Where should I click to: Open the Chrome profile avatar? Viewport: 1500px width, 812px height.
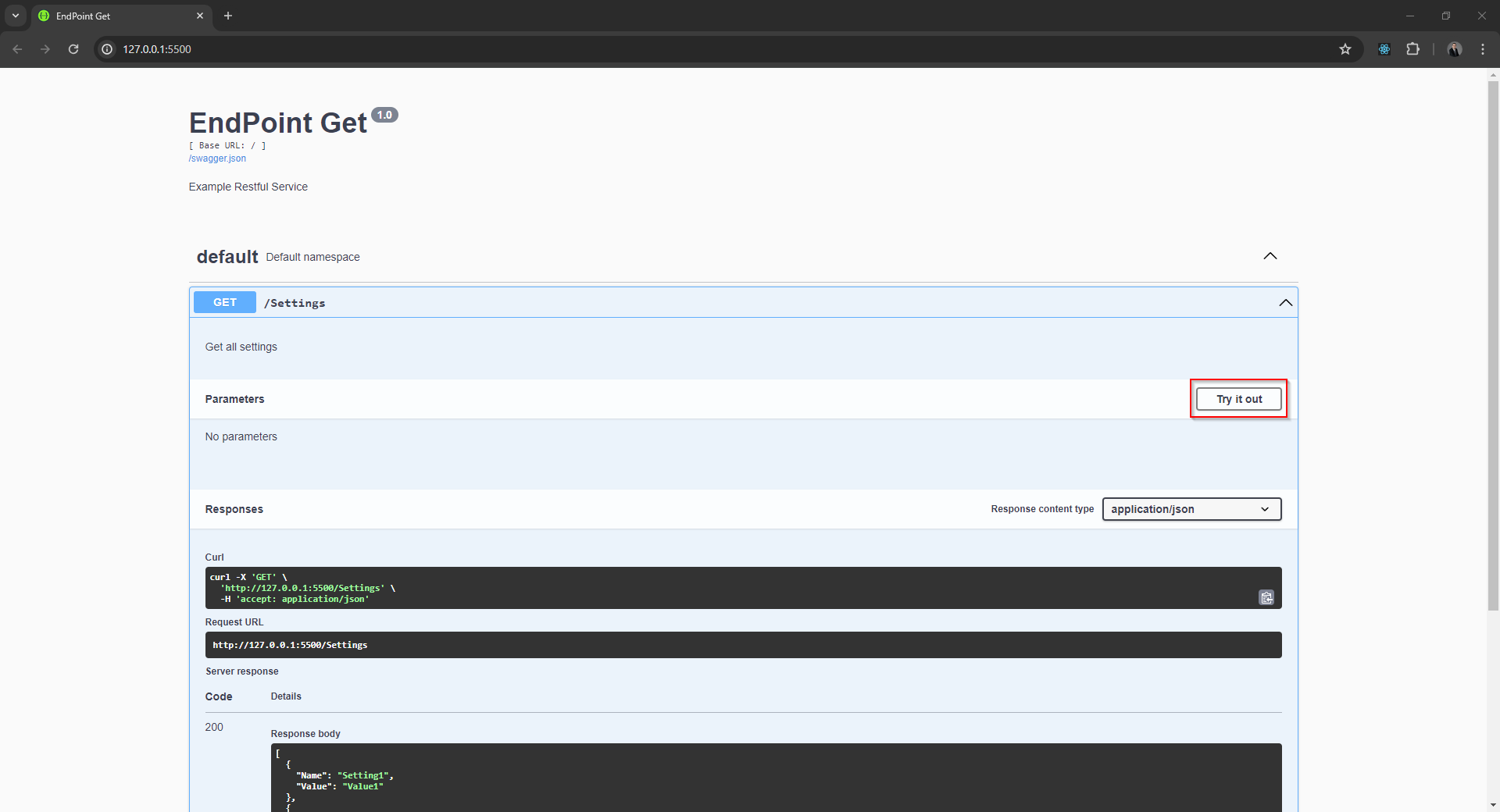1454,49
